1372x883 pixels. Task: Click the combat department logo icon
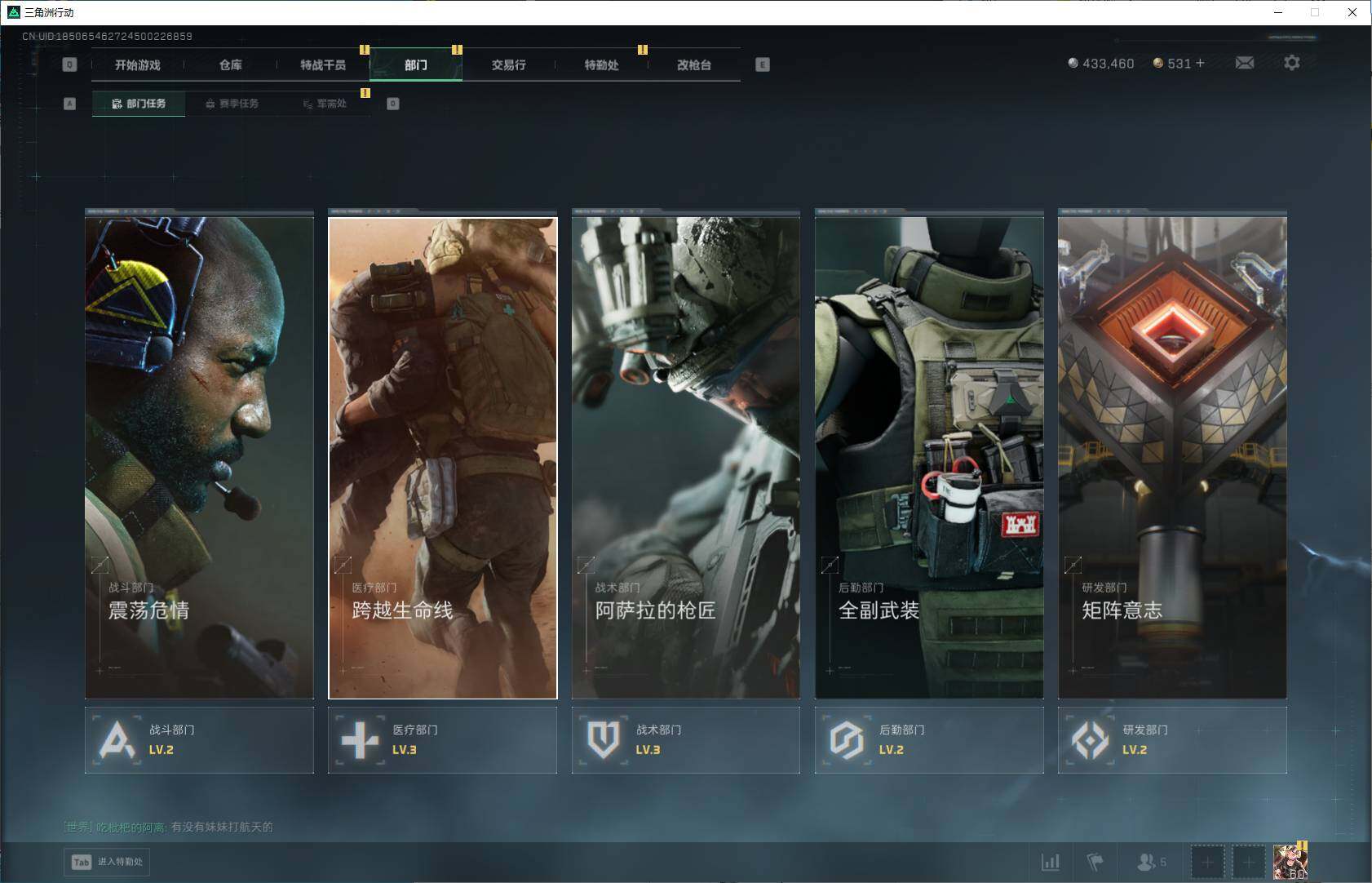point(117,739)
